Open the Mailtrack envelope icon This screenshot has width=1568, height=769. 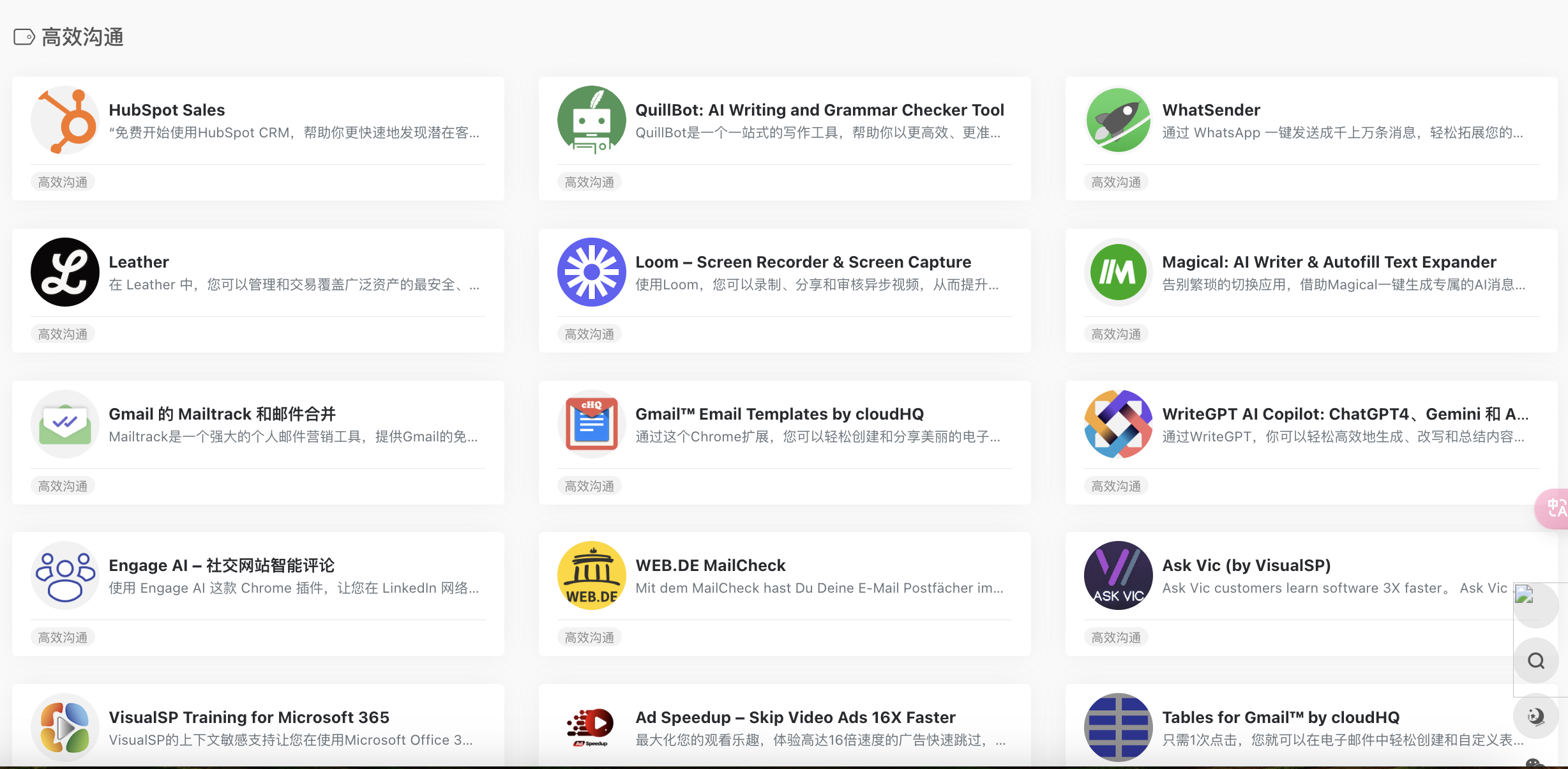pos(65,424)
